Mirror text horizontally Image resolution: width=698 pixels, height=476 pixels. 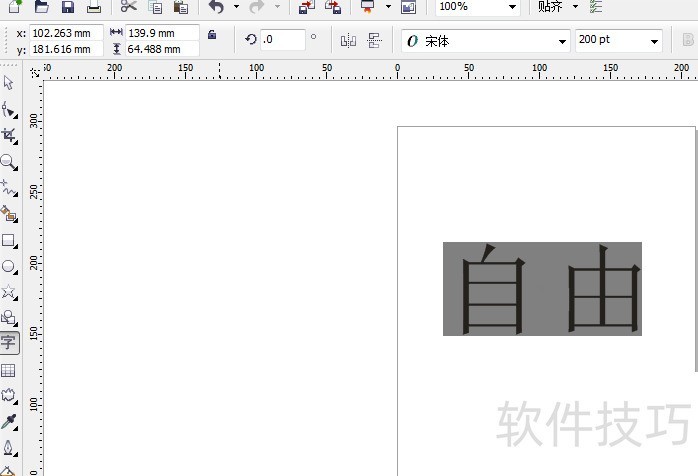[x=348, y=41]
